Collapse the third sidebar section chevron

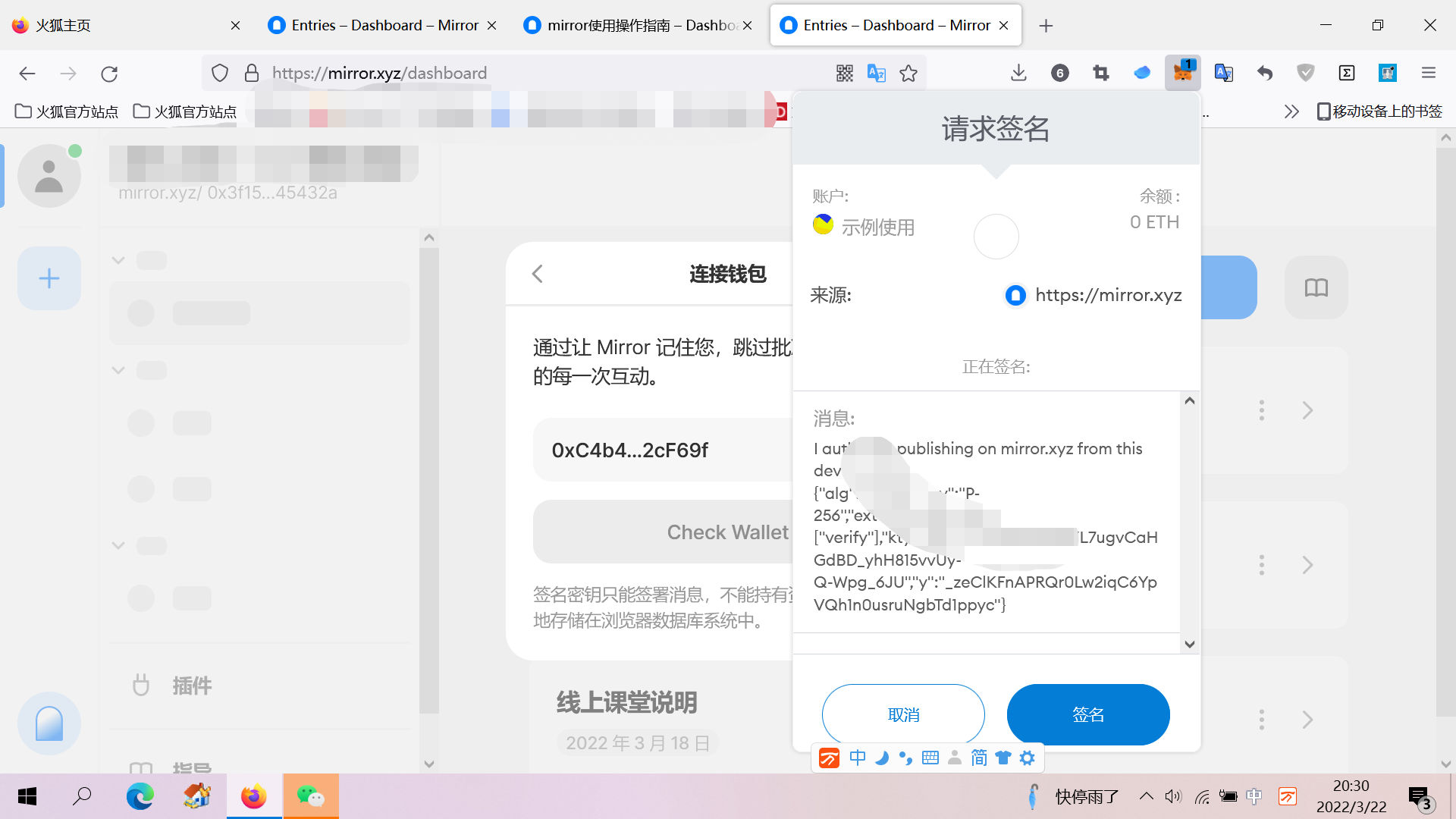pos(118,545)
